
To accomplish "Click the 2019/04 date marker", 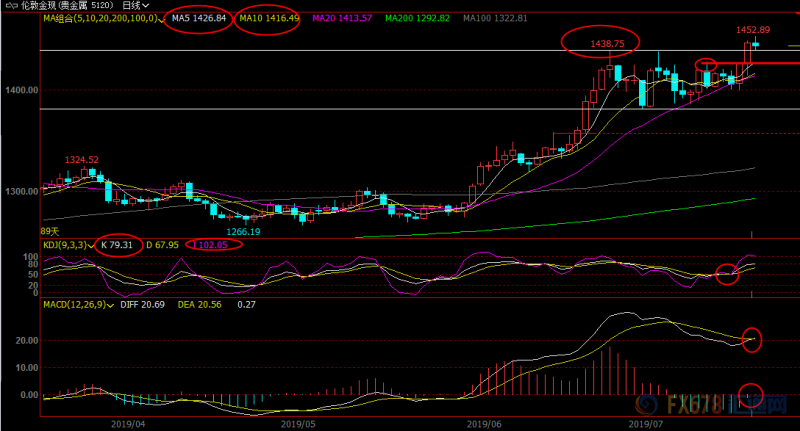I will (x=128, y=424).
